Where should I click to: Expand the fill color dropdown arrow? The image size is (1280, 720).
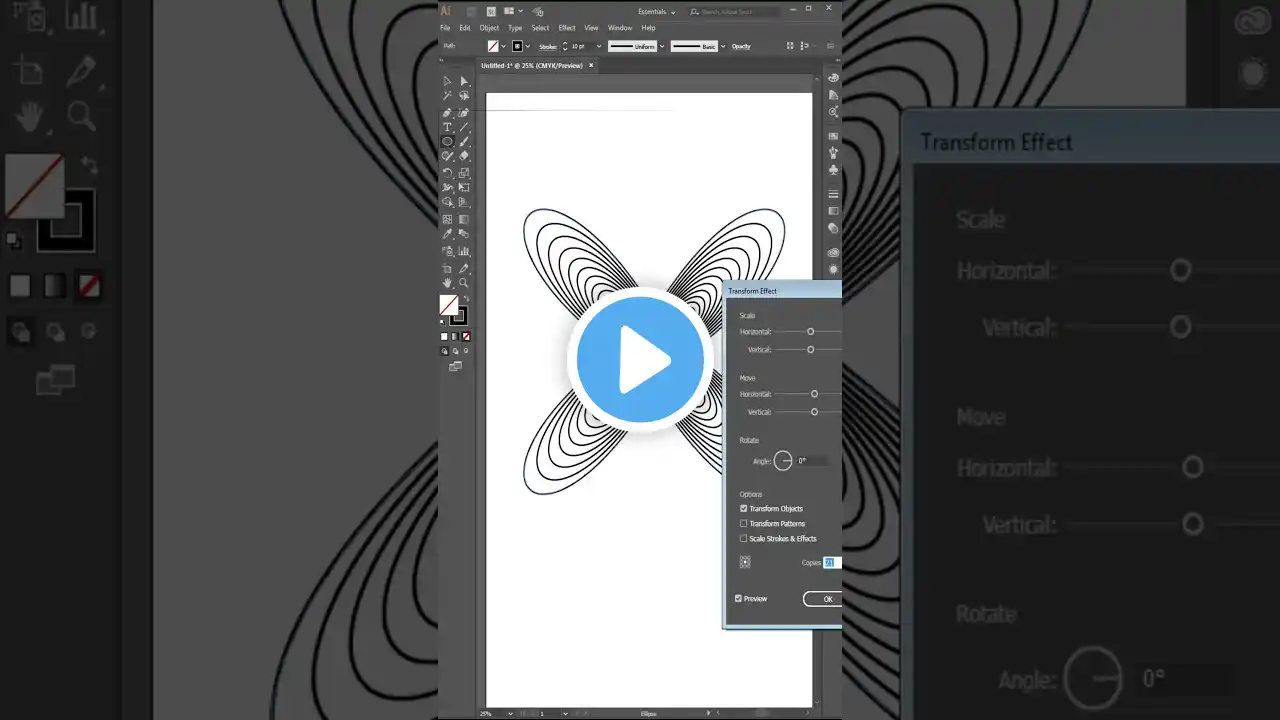point(503,46)
